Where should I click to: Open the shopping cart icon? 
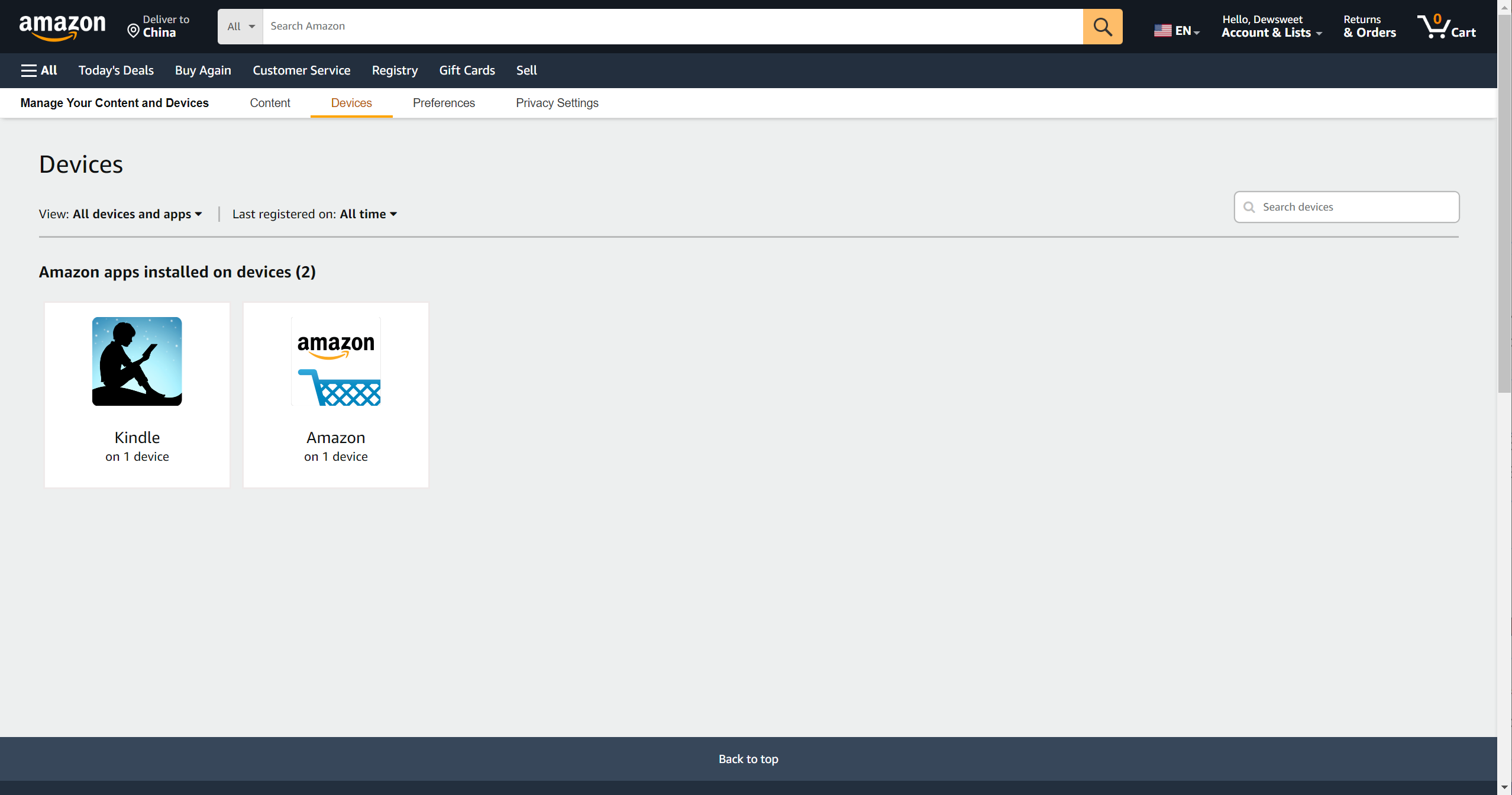coord(1446,27)
